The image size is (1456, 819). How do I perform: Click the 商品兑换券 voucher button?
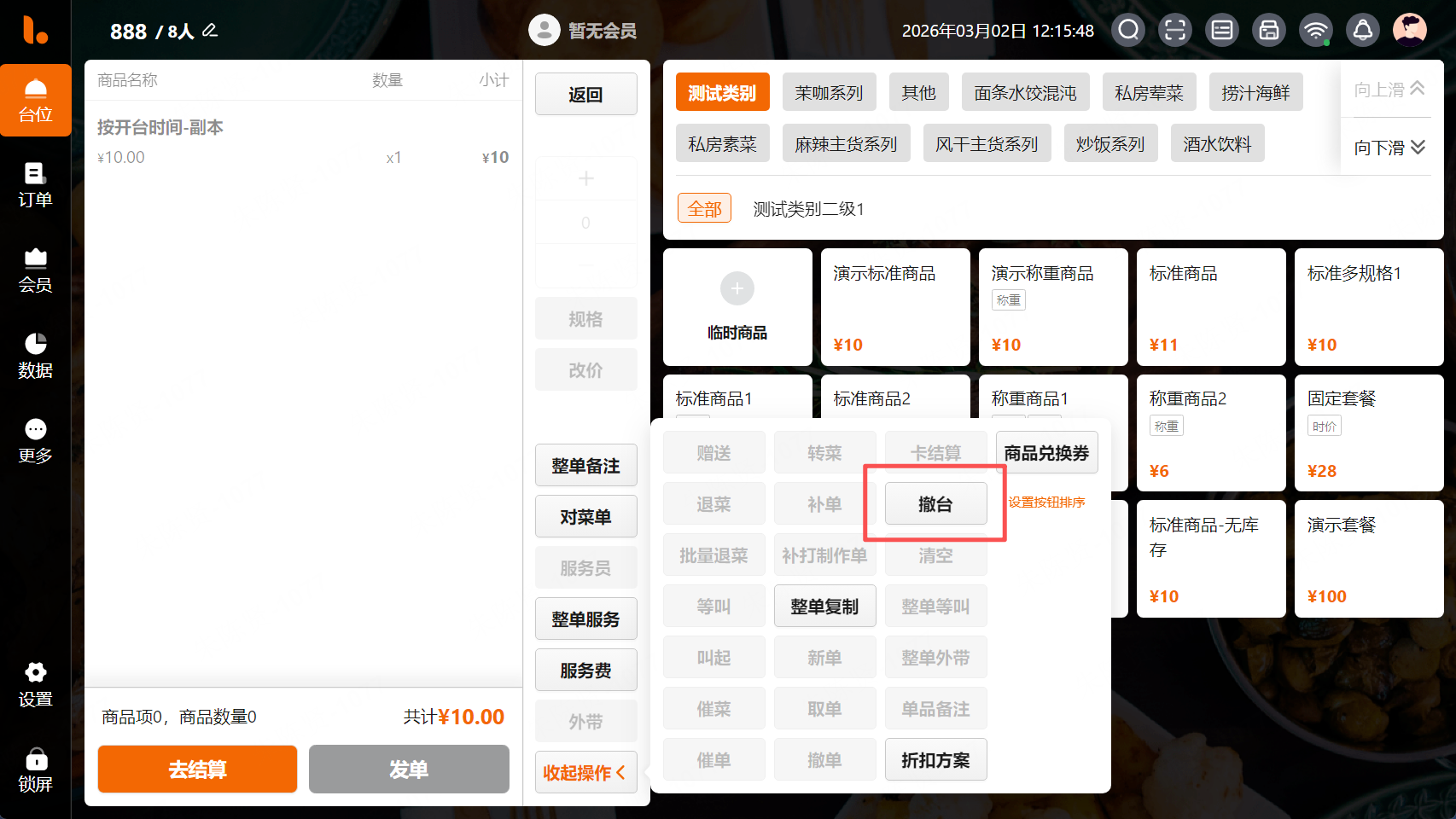(1046, 452)
